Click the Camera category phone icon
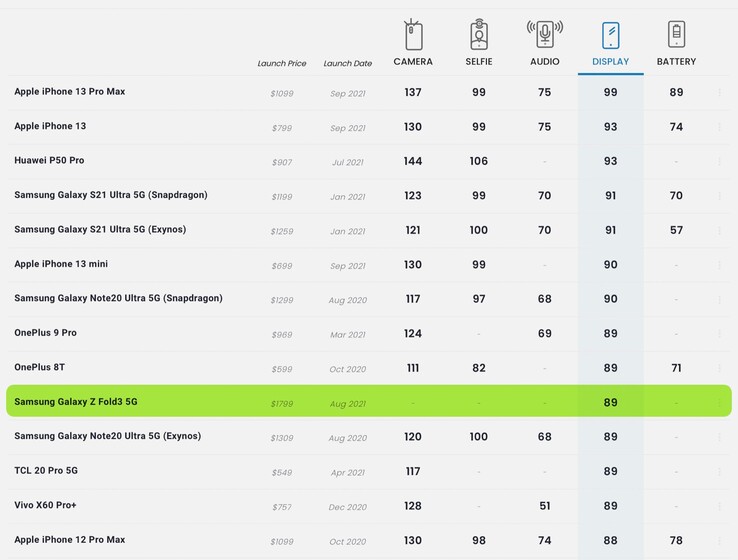Image resolution: width=738 pixels, height=560 pixels. tap(413, 34)
